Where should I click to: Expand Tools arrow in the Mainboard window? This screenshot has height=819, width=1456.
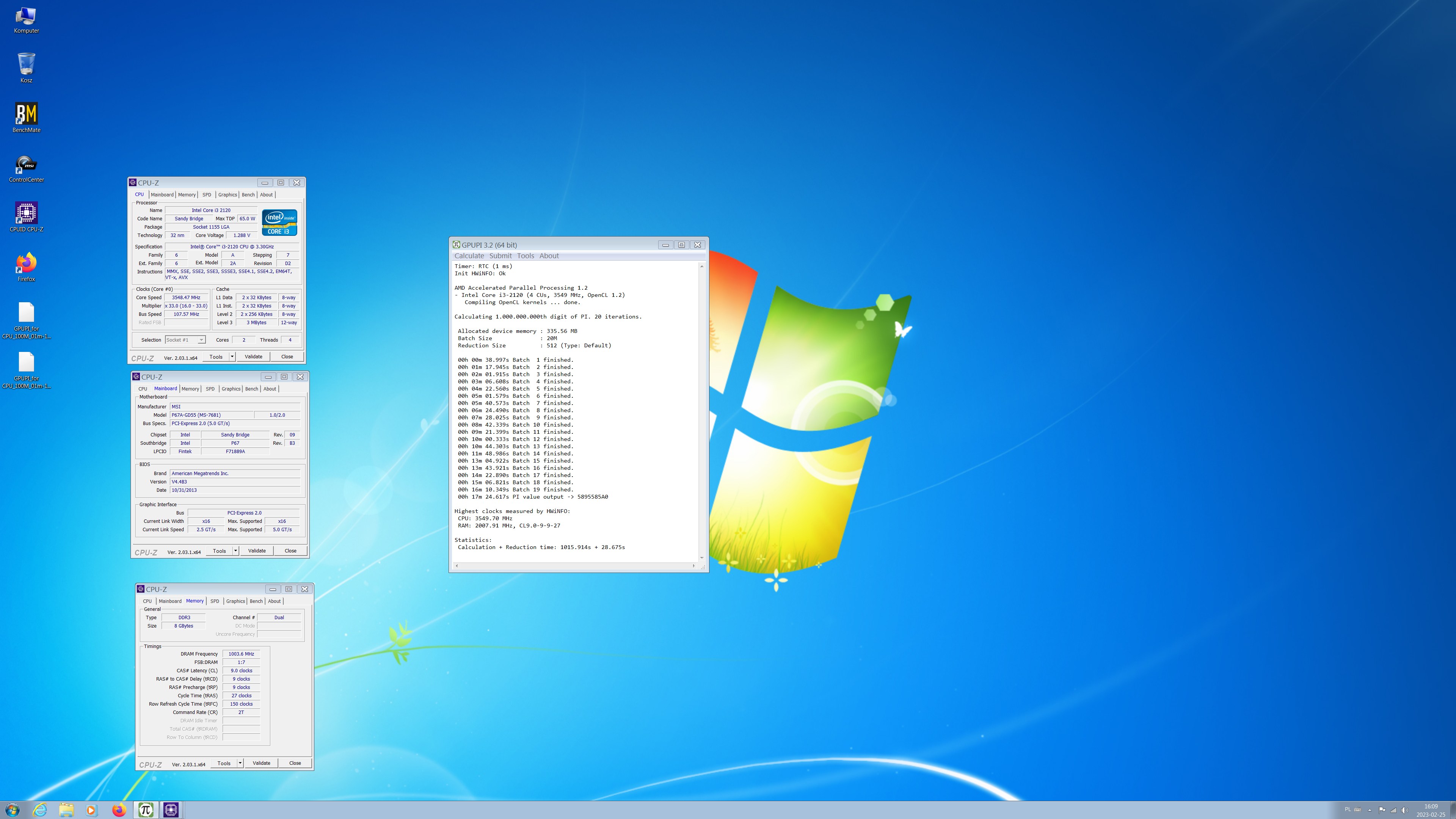tap(235, 551)
